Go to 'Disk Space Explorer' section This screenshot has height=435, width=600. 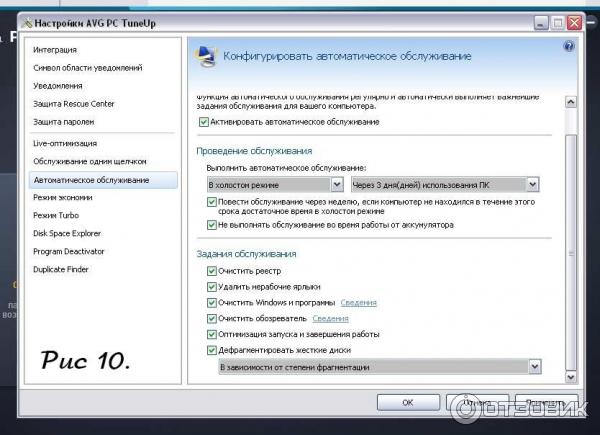point(67,233)
